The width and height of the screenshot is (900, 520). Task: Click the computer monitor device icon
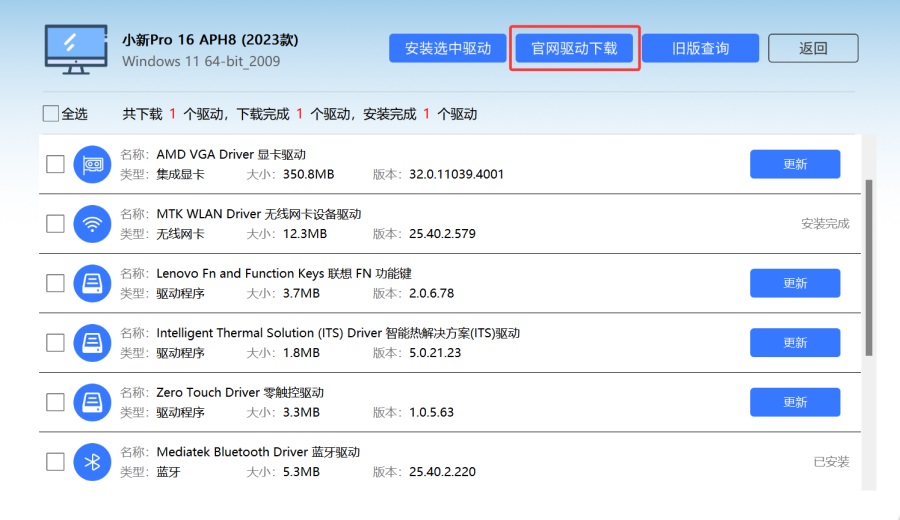click(76, 49)
